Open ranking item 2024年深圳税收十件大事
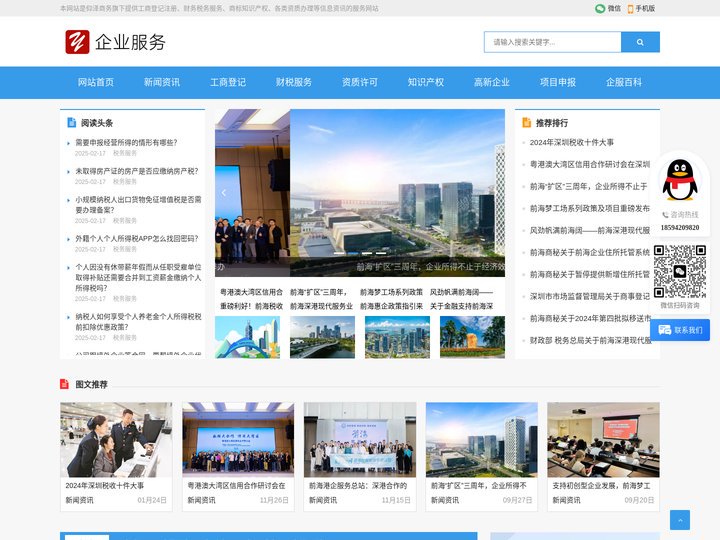Viewport: 720px width, 540px height. tap(572, 142)
